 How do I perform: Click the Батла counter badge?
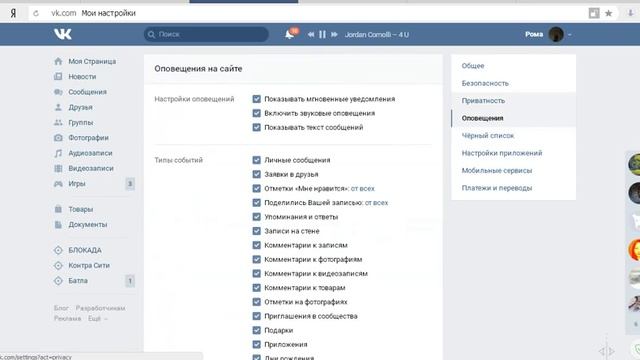[x=130, y=281]
